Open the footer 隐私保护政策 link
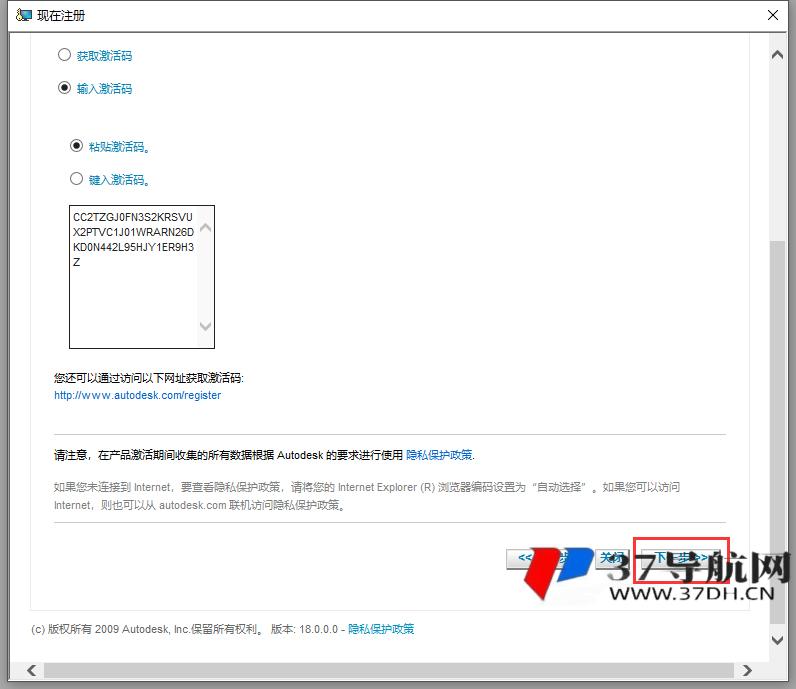The height and width of the screenshot is (689, 796). (381, 629)
